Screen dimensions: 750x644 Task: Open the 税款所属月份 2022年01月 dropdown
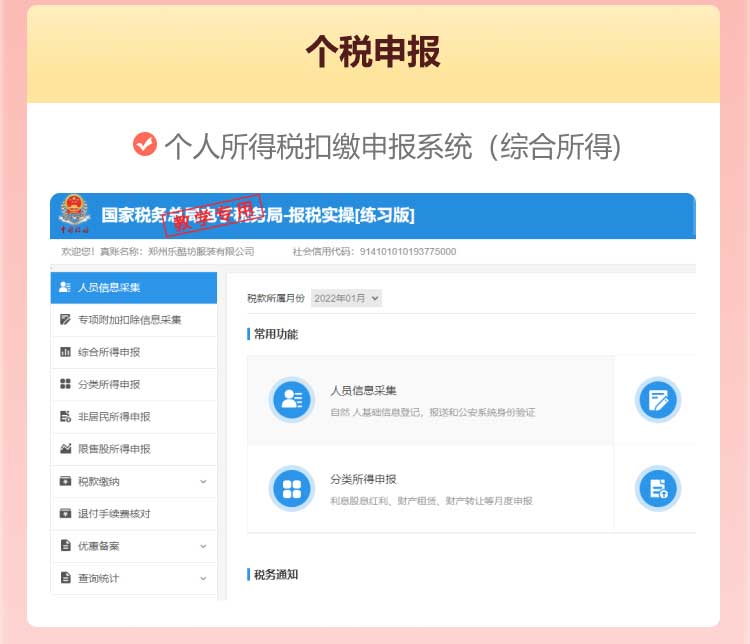[346, 298]
